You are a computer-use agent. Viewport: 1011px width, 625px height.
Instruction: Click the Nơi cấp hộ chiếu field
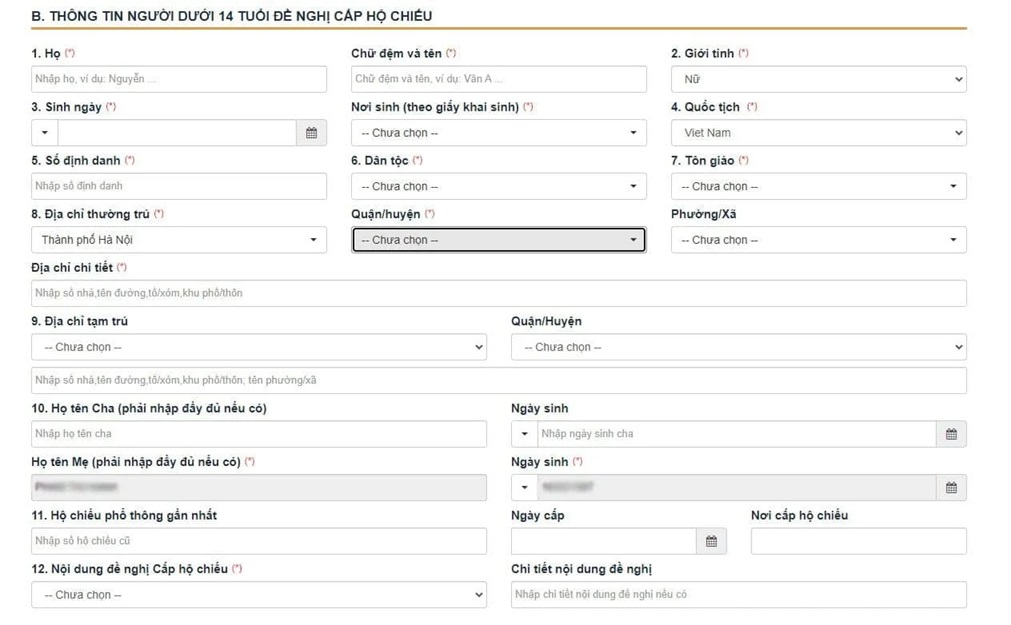point(857,540)
